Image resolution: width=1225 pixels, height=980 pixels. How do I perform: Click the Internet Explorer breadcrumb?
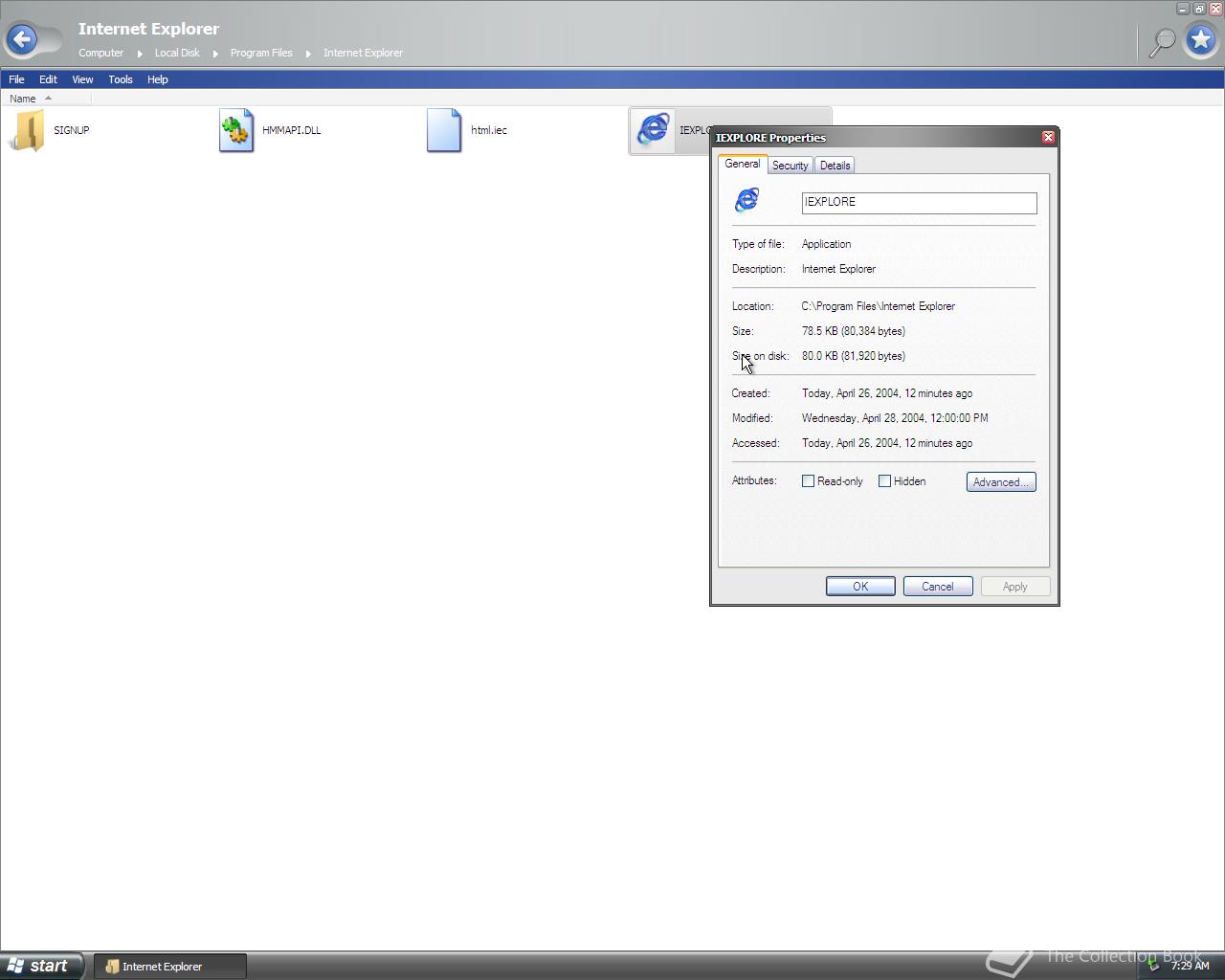[x=363, y=53]
